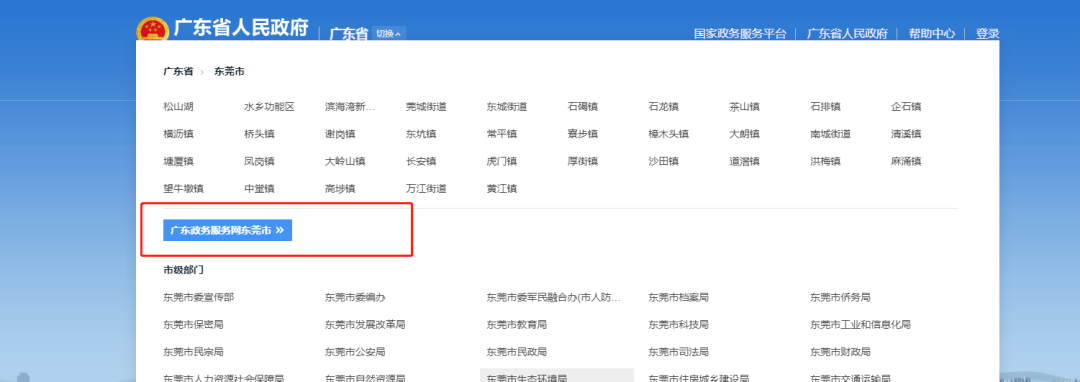Open the 广东省人民政府 link at top right

click(x=847, y=34)
